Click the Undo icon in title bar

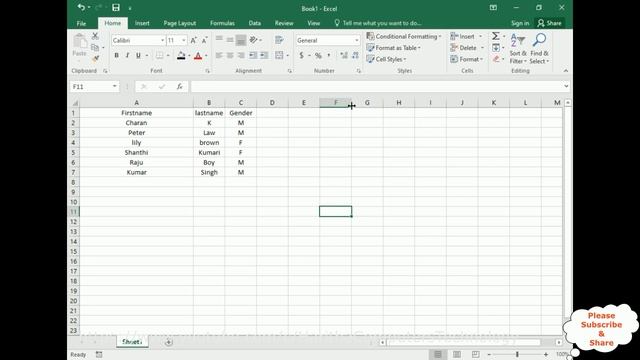81,7
